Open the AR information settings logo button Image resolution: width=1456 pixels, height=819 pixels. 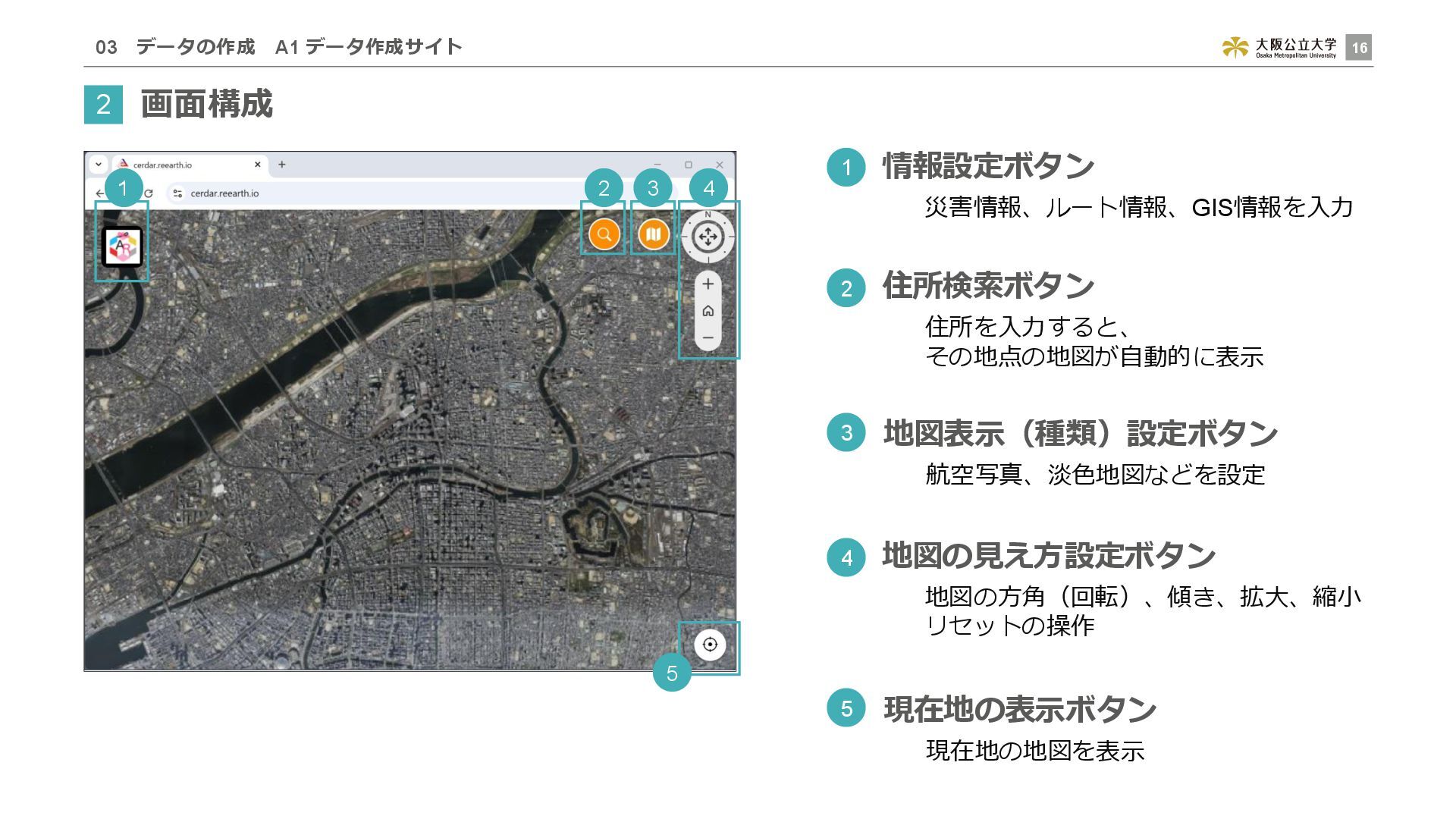[122, 246]
